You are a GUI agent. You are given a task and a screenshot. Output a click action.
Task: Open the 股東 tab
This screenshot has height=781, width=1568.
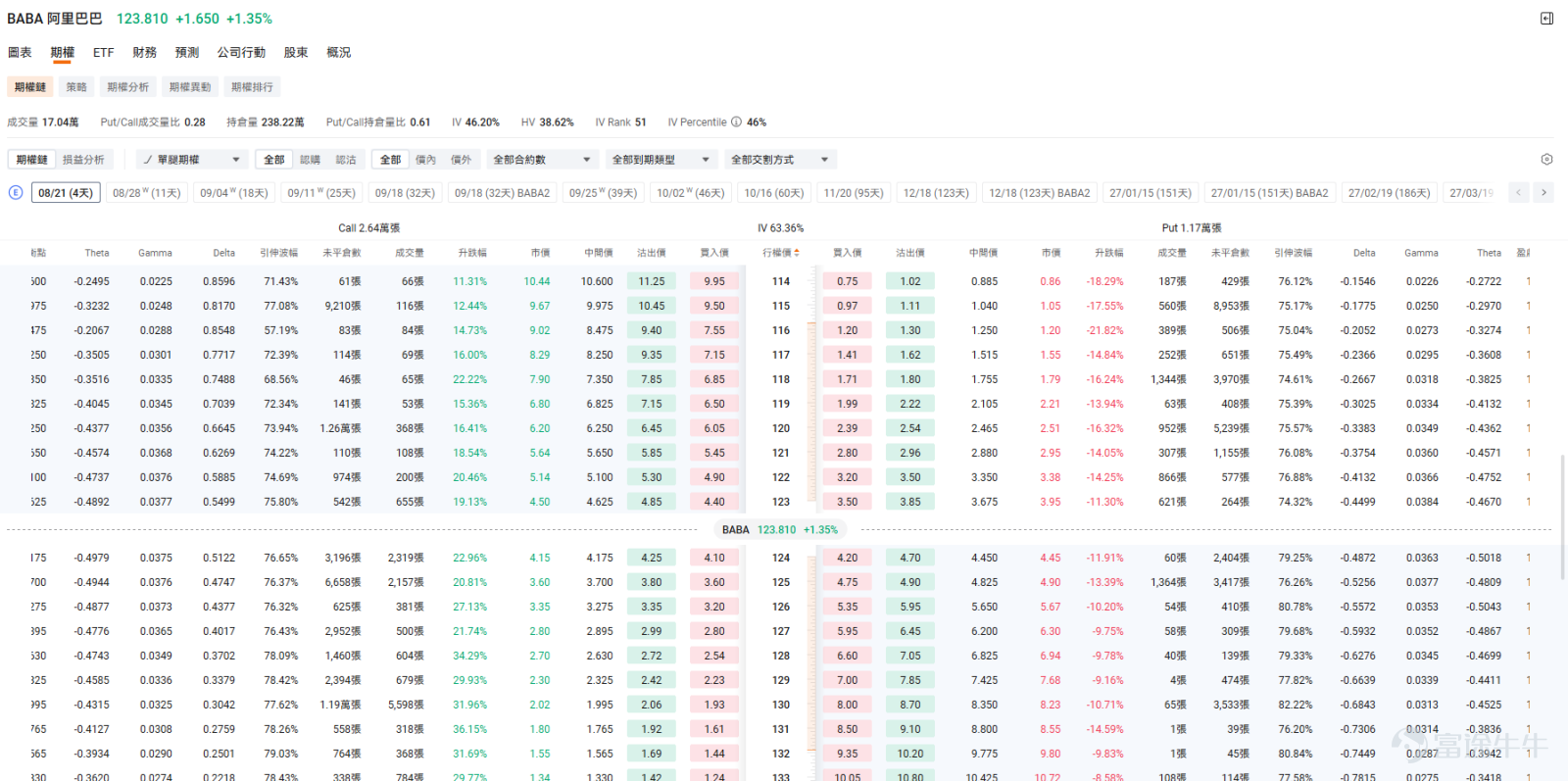(x=296, y=53)
